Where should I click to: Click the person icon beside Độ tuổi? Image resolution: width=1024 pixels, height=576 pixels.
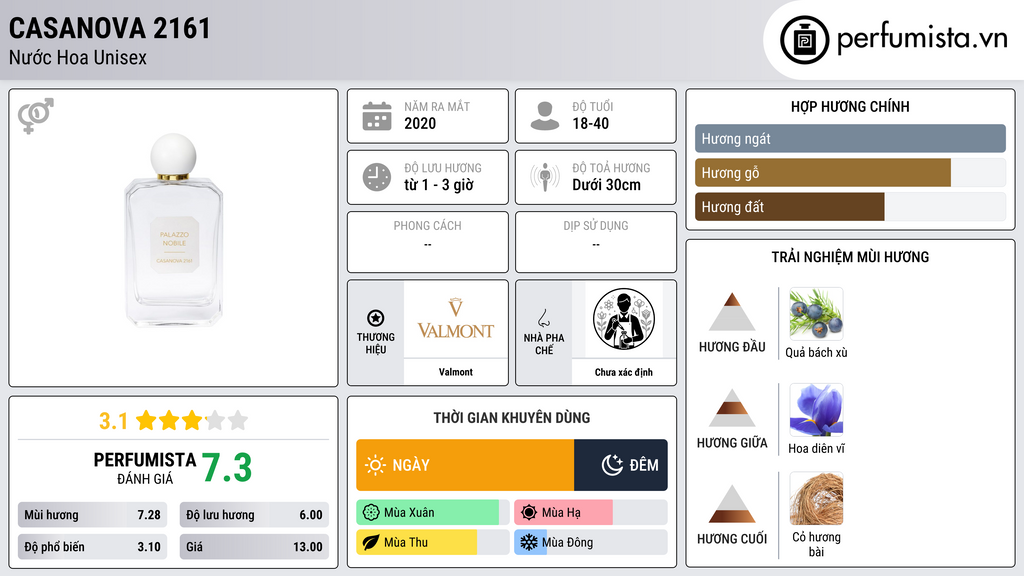point(545,116)
